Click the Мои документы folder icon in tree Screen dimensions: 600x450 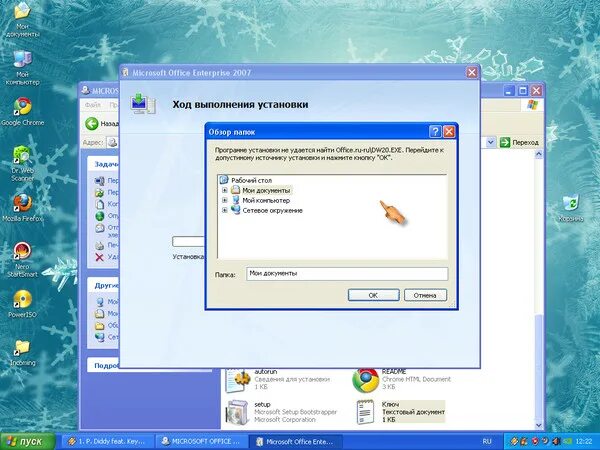(235, 190)
